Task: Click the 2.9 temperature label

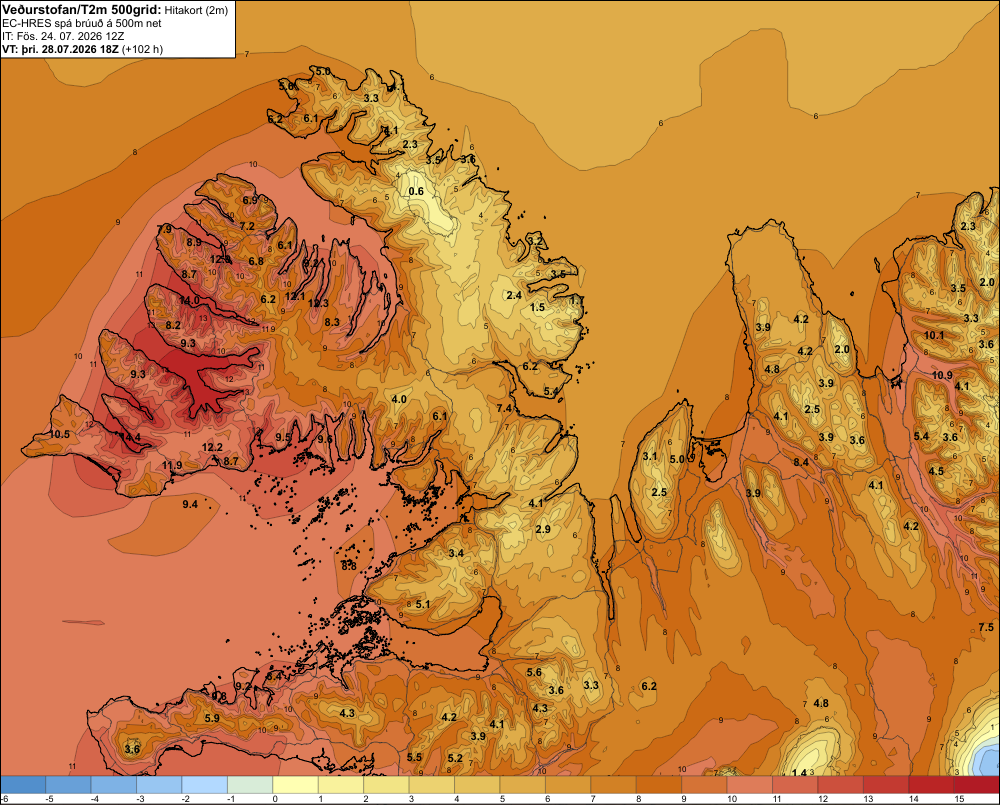Action: [x=543, y=529]
